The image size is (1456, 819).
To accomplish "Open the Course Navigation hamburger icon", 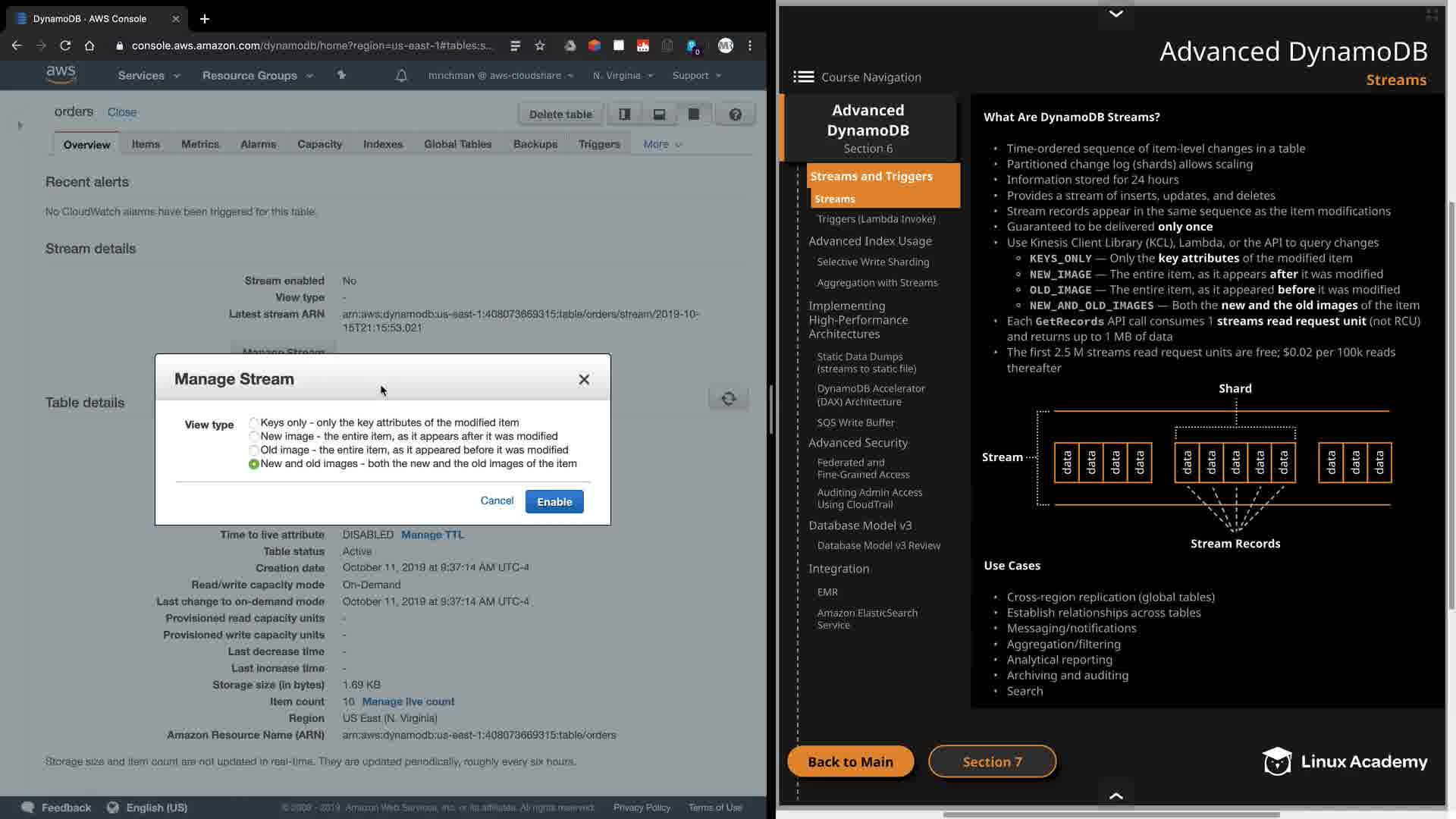I will point(803,77).
